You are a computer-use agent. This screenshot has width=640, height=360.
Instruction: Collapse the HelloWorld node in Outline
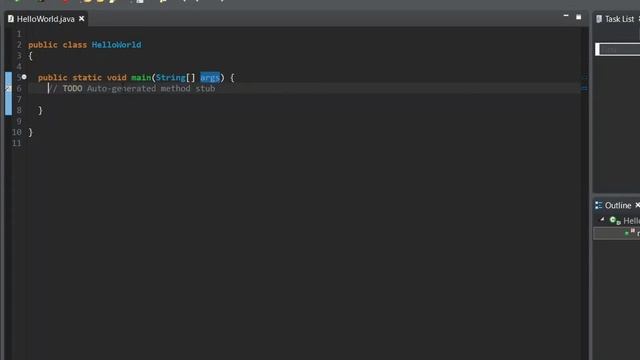tap(602, 220)
